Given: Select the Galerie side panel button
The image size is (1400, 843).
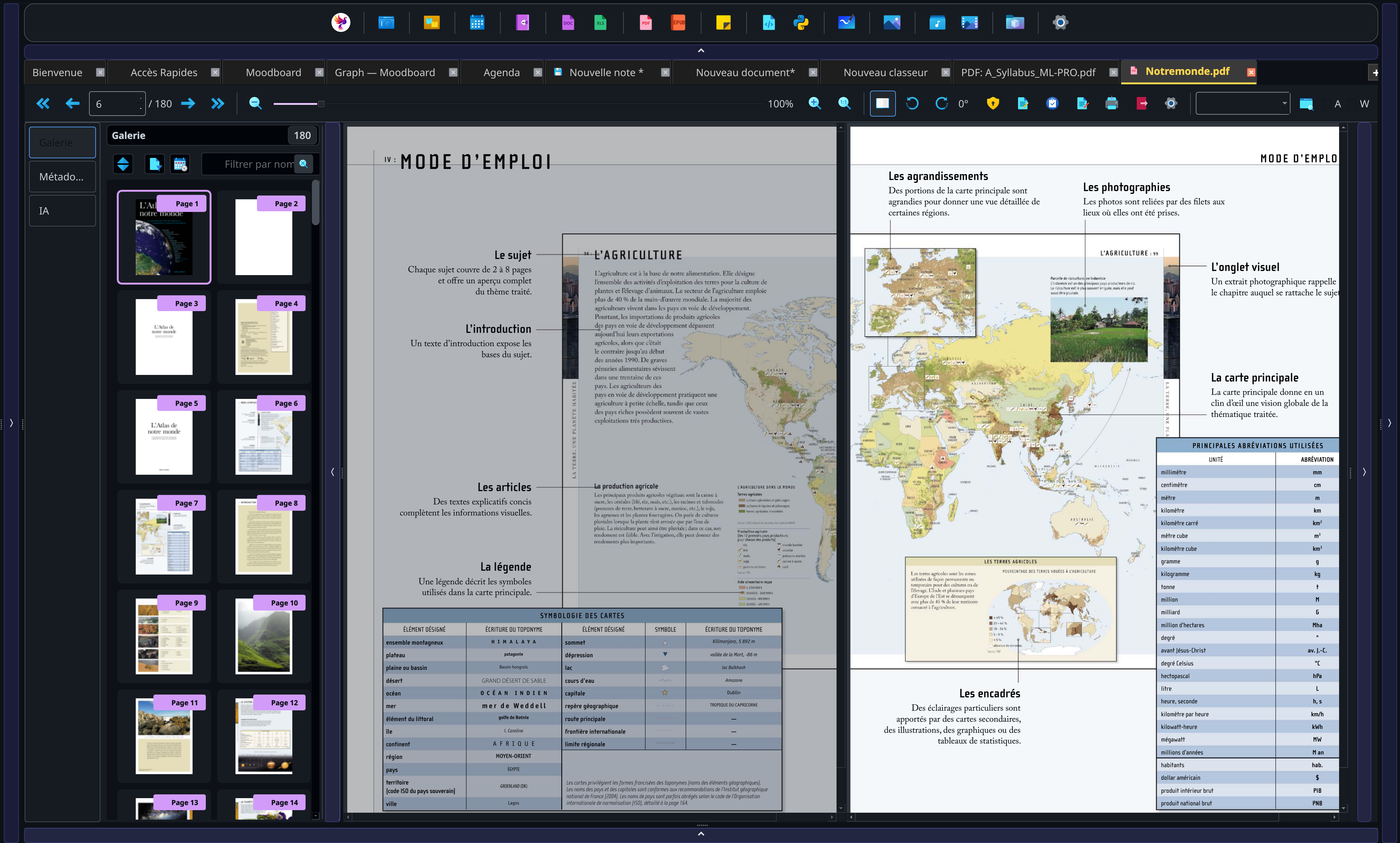Looking at the screenshot, I should point(63,142).
